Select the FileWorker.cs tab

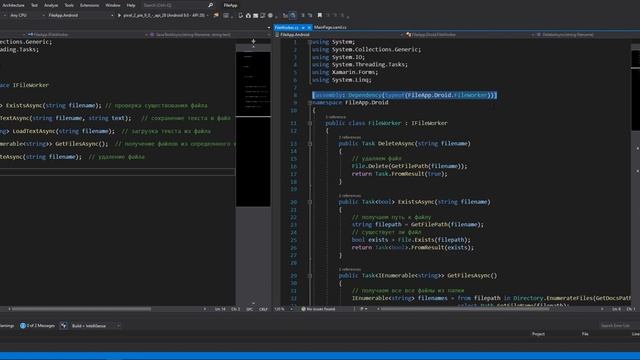(x=287, y=27)
